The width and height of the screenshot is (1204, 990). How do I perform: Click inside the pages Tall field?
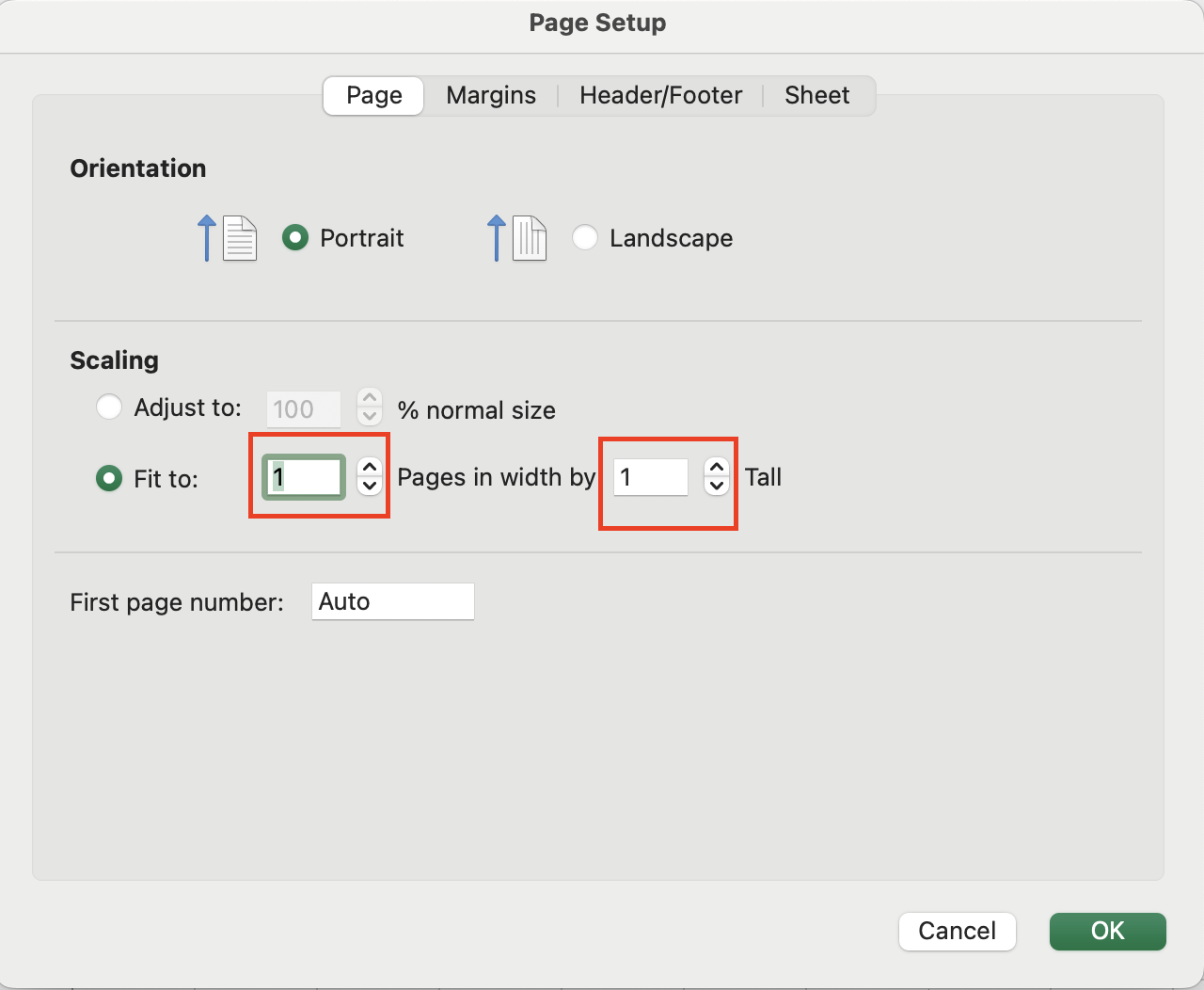pyautogui.click(x=650, y=477)
